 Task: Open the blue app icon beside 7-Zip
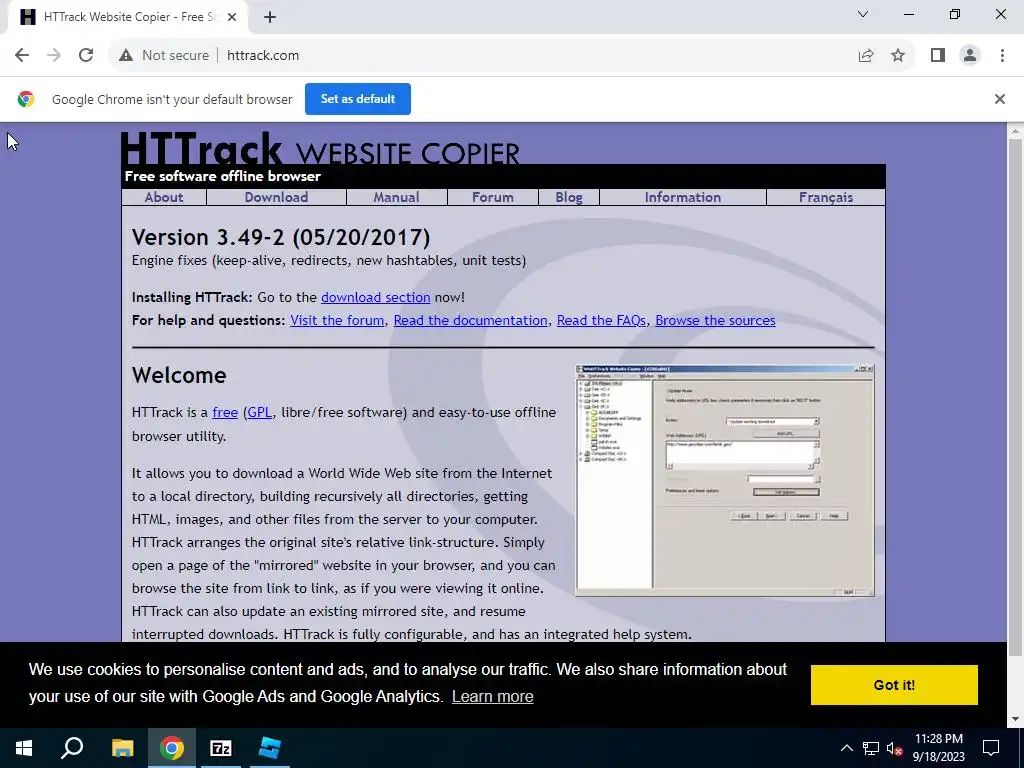point(270,748)
